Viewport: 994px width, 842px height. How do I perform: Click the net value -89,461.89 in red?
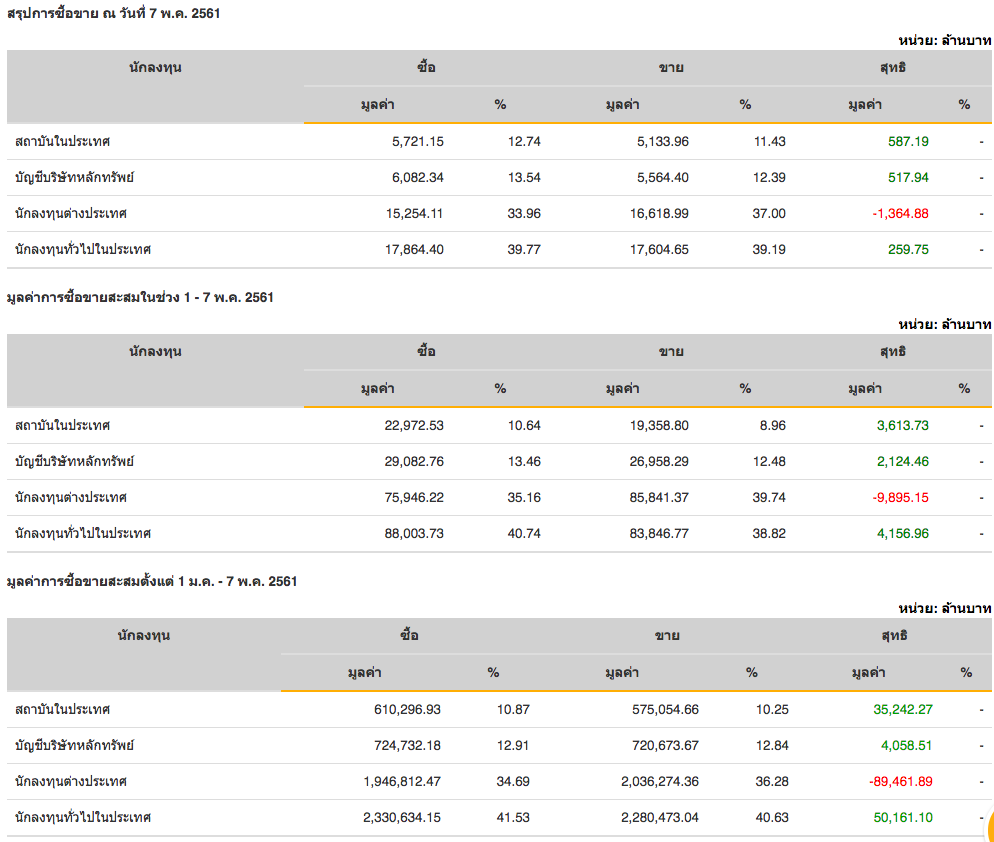pos(897,781)
